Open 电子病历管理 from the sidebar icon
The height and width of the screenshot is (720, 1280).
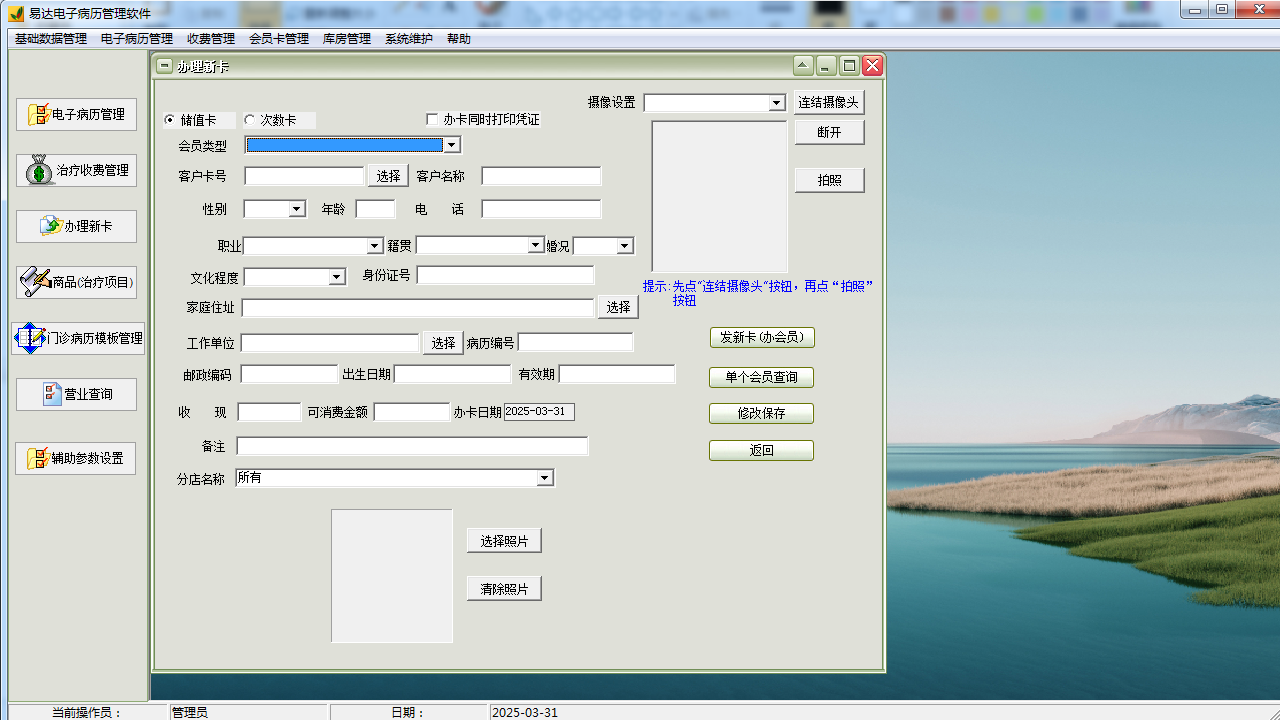(x=39, y=114)
